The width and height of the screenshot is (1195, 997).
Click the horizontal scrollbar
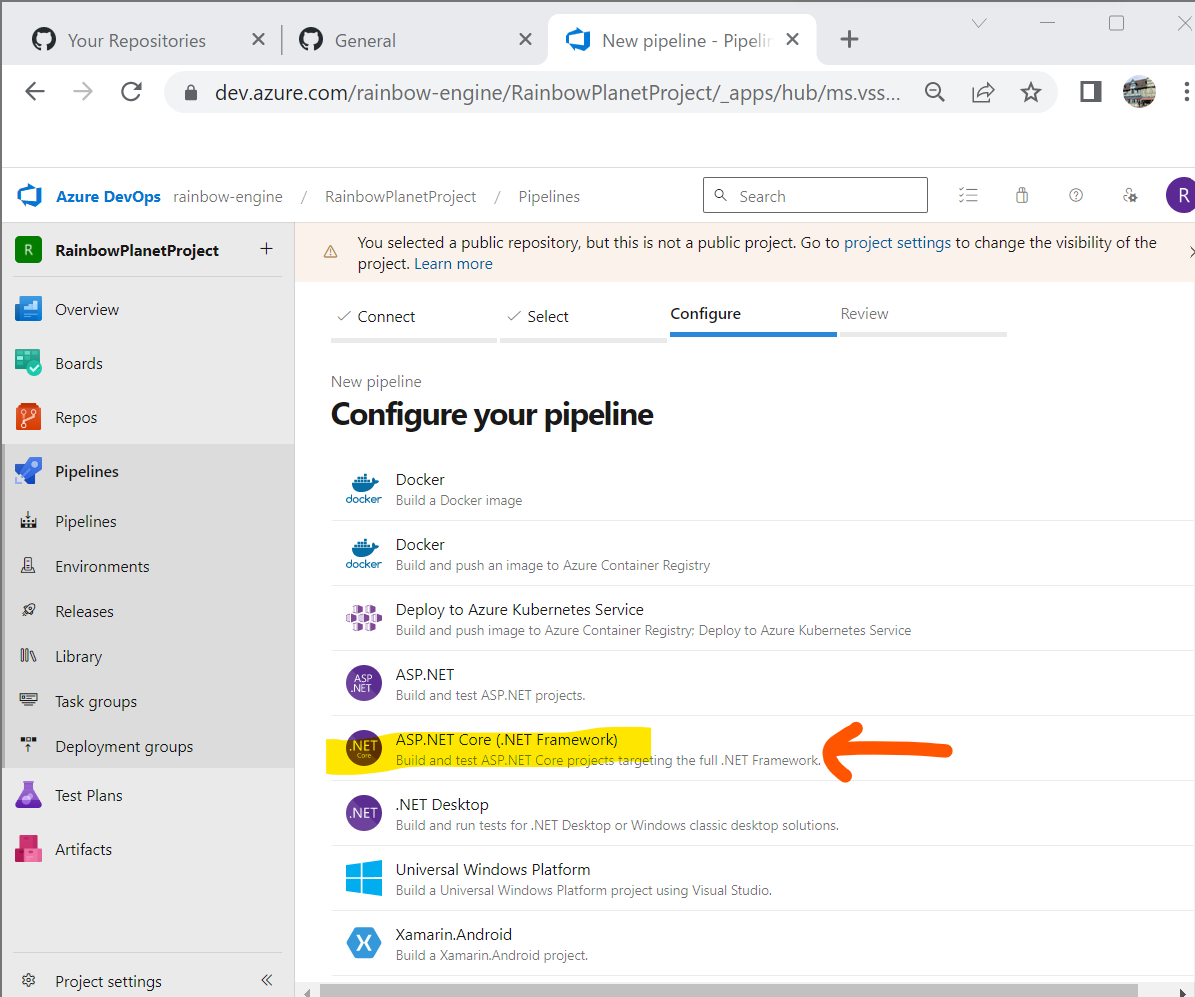coord(729,990)
